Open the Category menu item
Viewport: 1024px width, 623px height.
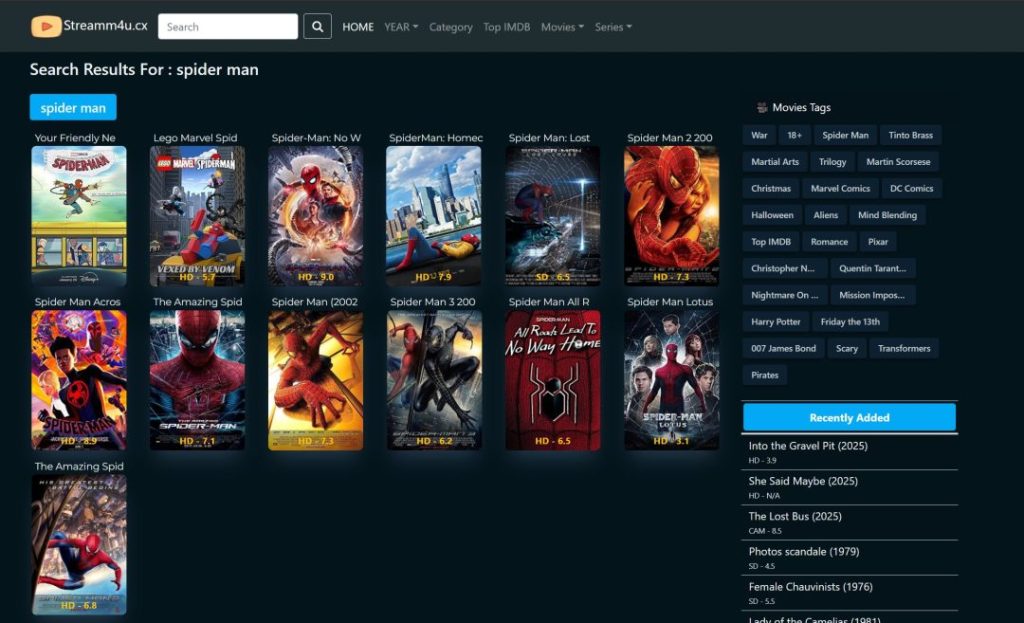451,27
